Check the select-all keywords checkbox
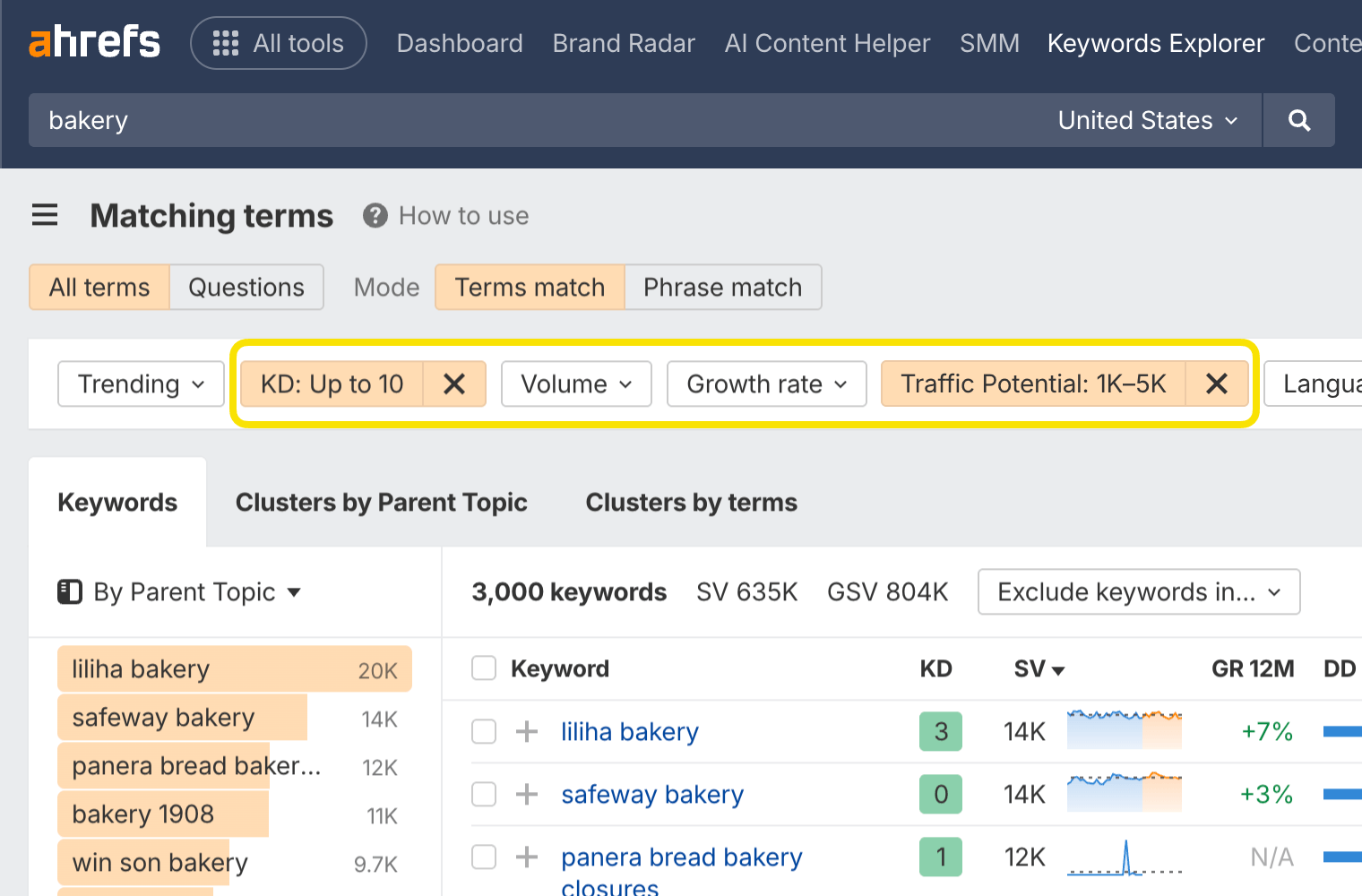 [484, 668]
